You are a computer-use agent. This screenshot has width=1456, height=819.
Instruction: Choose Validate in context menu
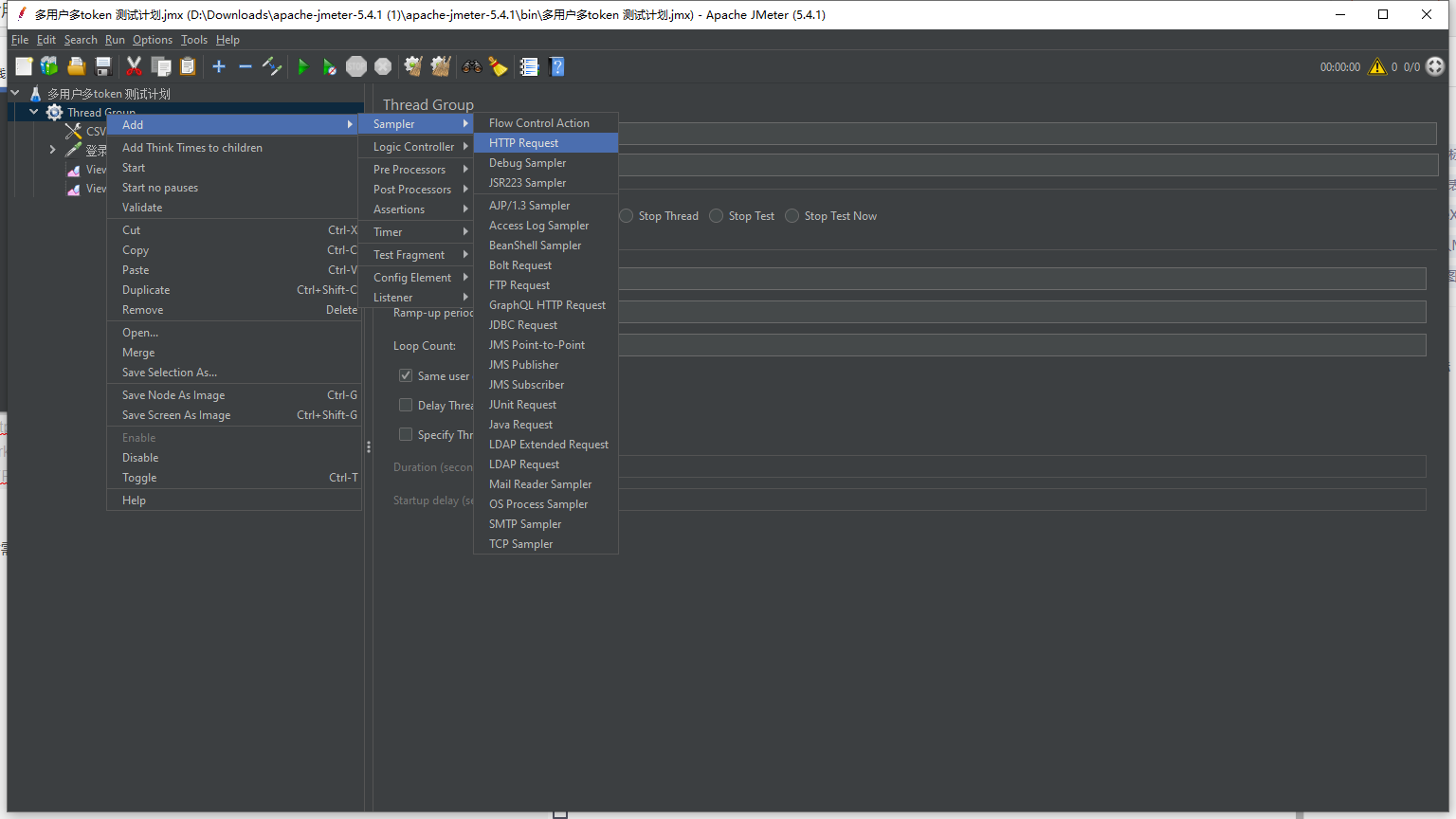(x=234, y=208)
